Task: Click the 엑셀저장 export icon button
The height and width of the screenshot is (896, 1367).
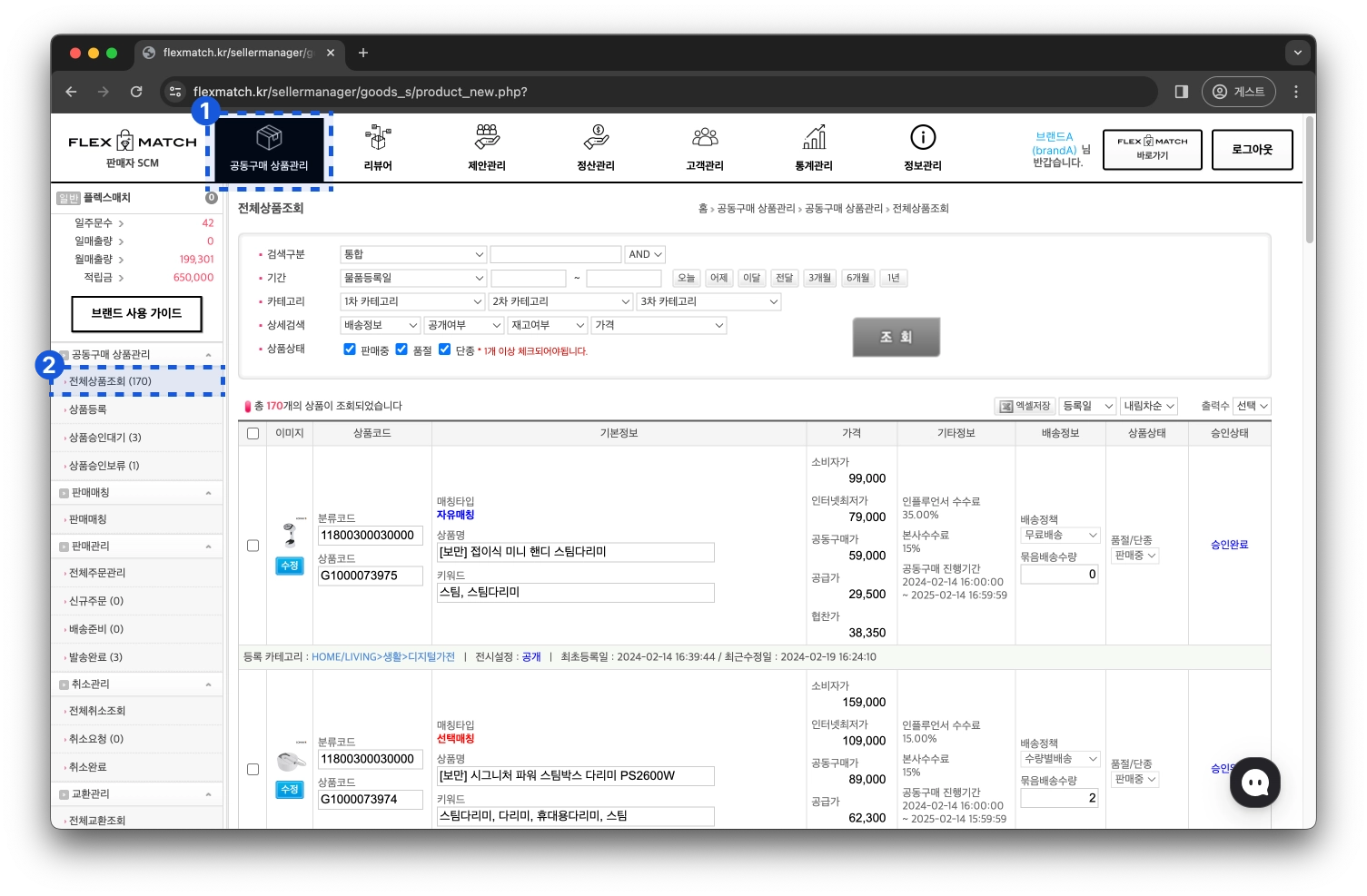Action: [x=1025, y=406]
